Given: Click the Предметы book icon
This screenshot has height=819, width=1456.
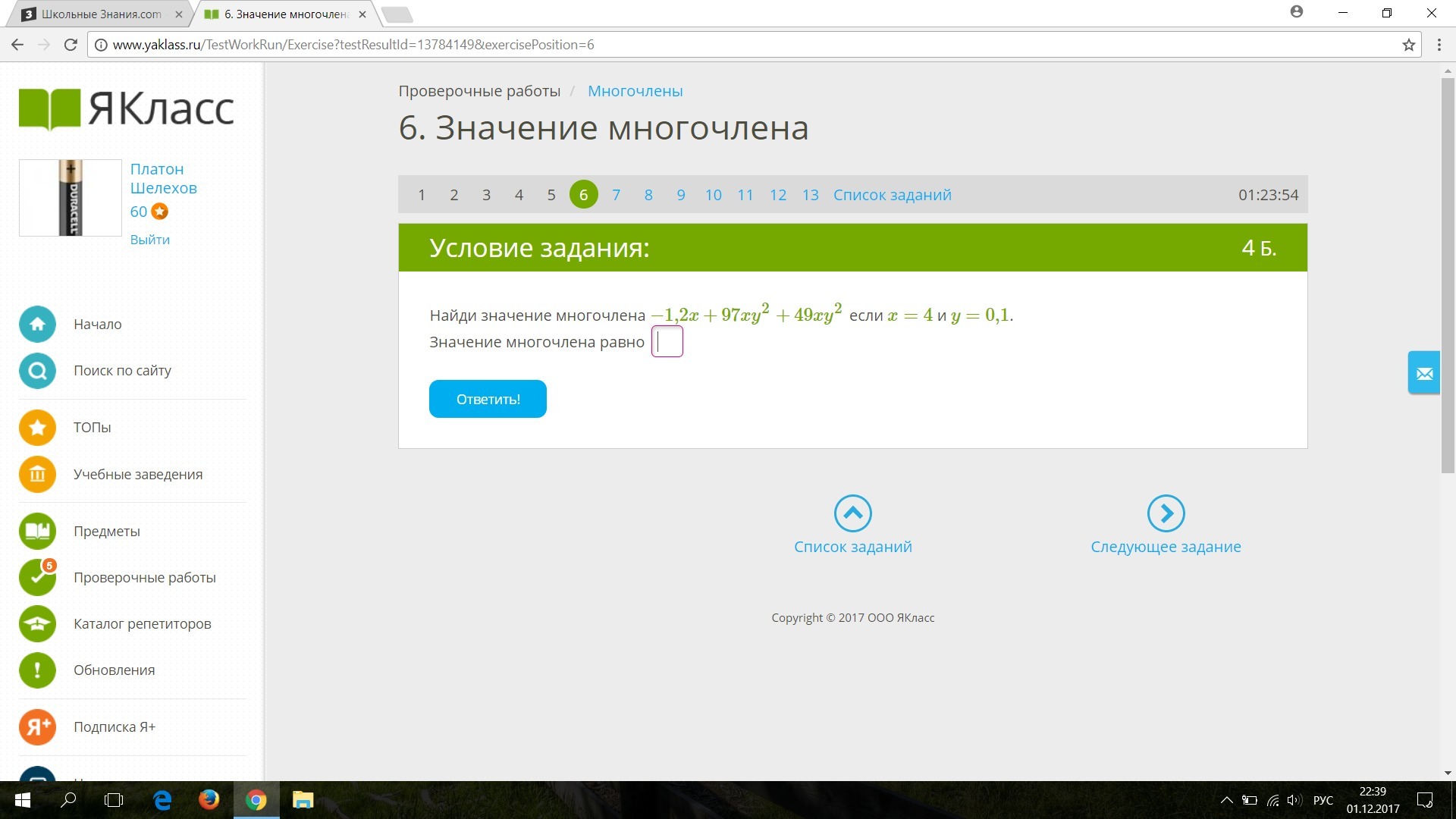Looking at the screenshot, I should [x=37, y=532].
